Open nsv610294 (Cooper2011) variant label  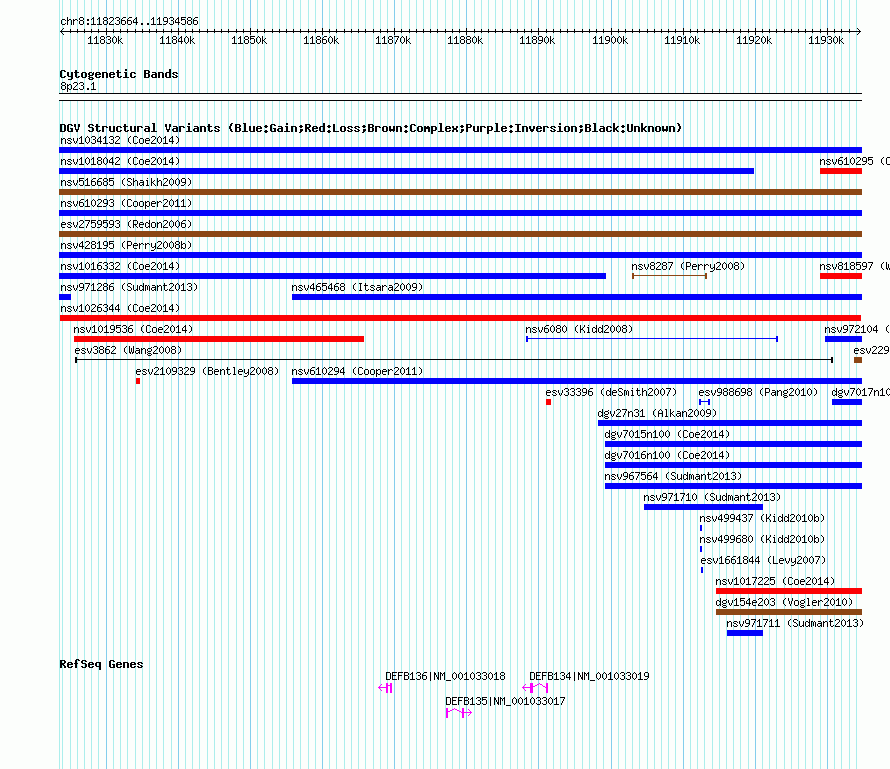click(x=357, y=371)
